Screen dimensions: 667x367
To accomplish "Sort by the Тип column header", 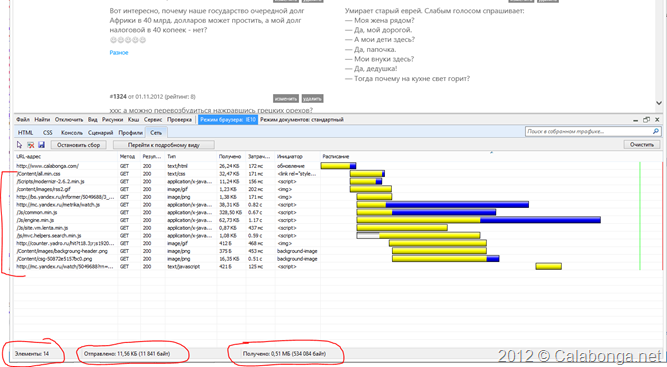I will tap(191, 156).
